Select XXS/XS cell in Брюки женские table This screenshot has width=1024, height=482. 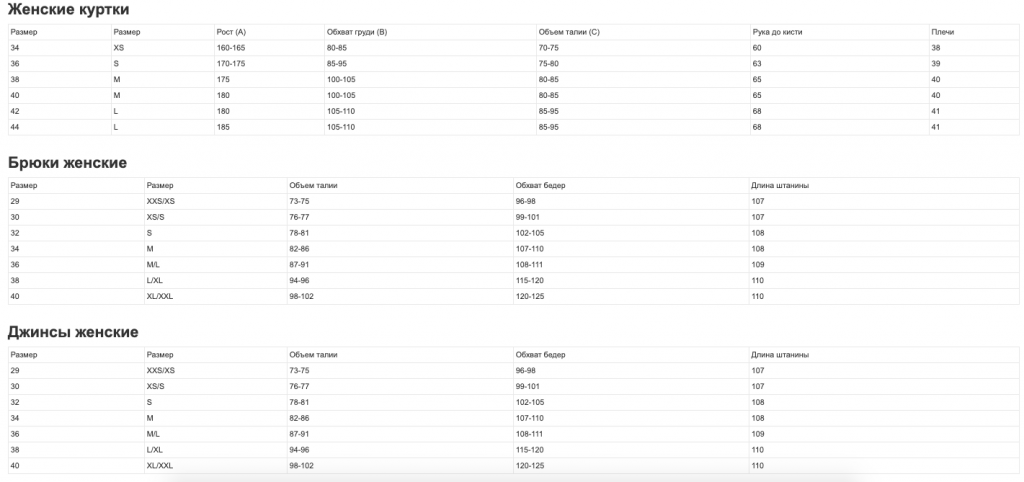click(161, 201)
